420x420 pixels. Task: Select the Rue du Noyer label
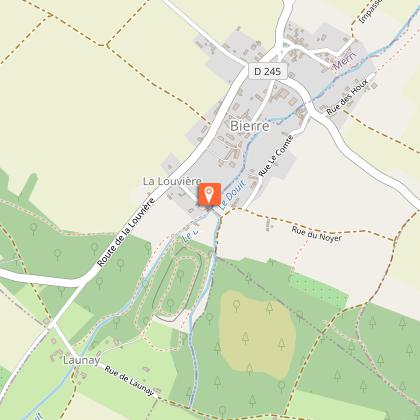317,234
